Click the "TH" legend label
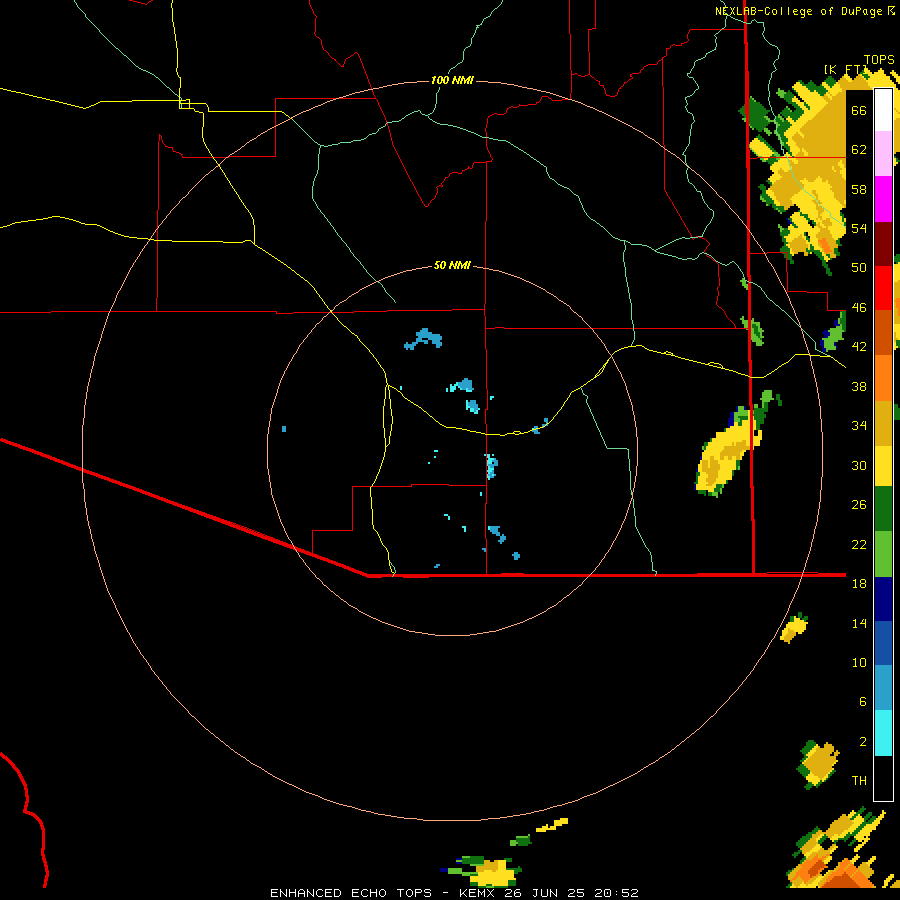Image resolution: width=900 pixels, height=900 pixels. pyautogui.click(x=859, y=781)
